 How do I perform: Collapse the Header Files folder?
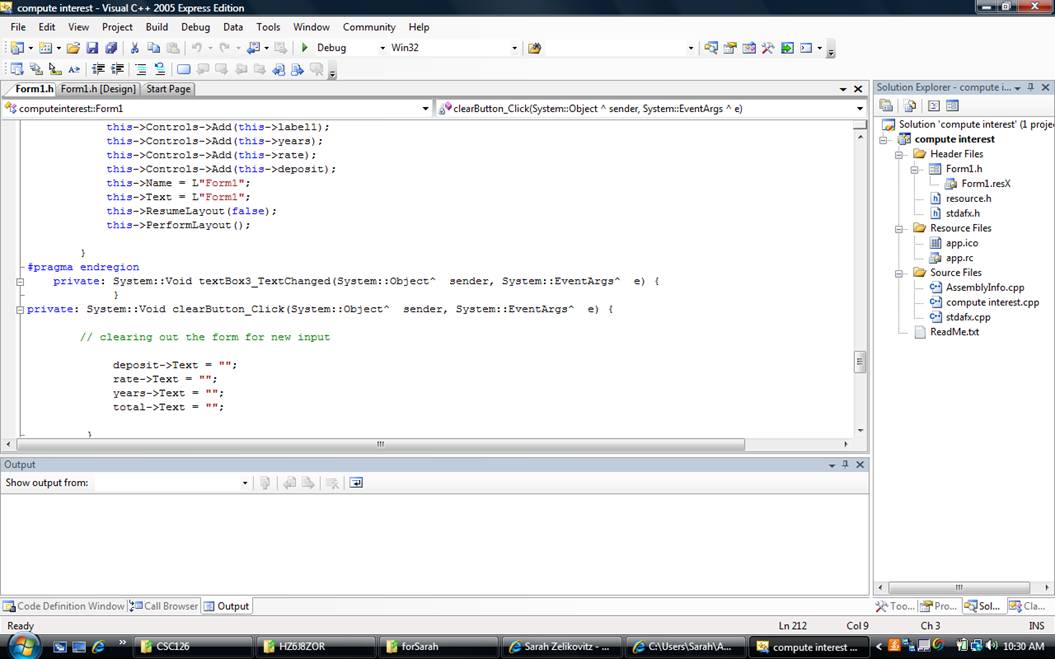(x=897, y=154)
